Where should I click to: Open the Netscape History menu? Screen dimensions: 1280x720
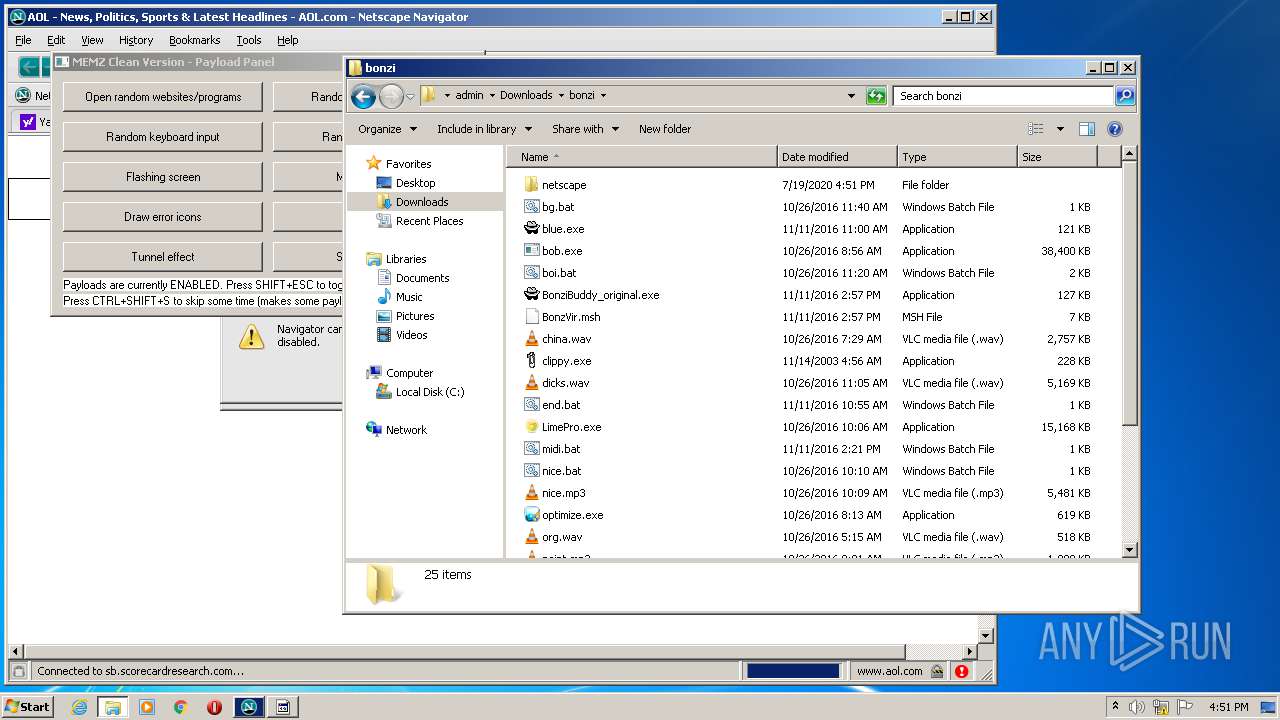136,40
